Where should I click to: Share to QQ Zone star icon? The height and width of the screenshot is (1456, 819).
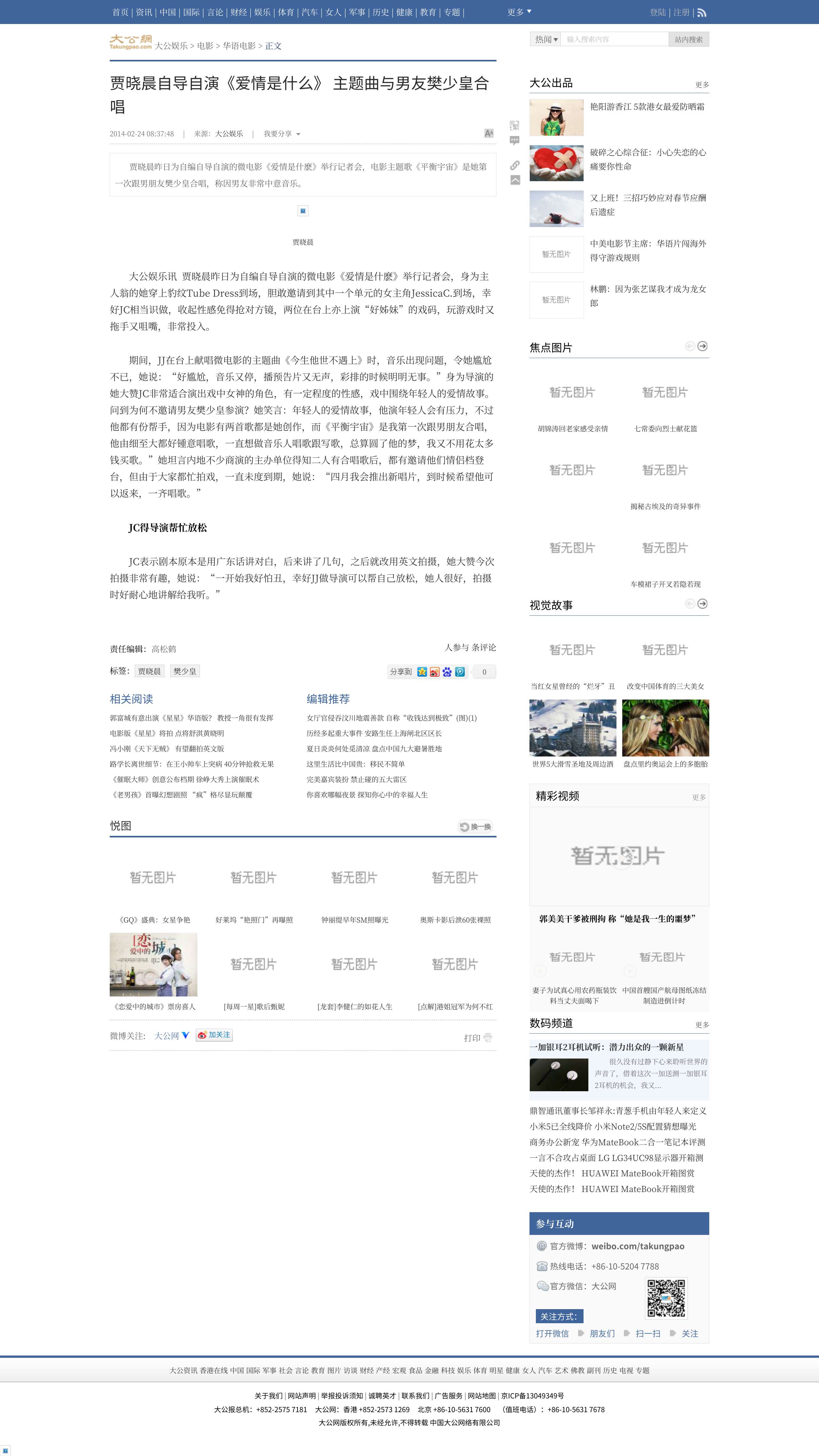point(422,671)
